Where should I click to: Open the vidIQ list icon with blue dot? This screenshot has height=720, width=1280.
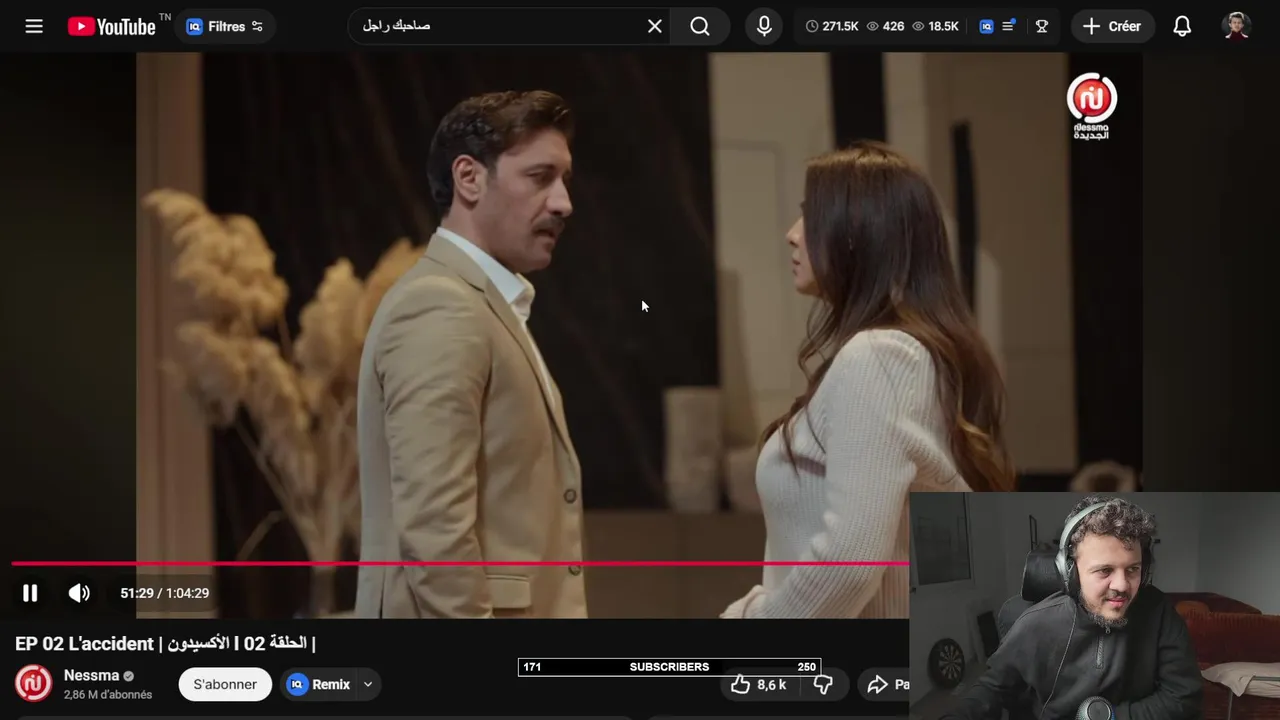coord(1009,26)
